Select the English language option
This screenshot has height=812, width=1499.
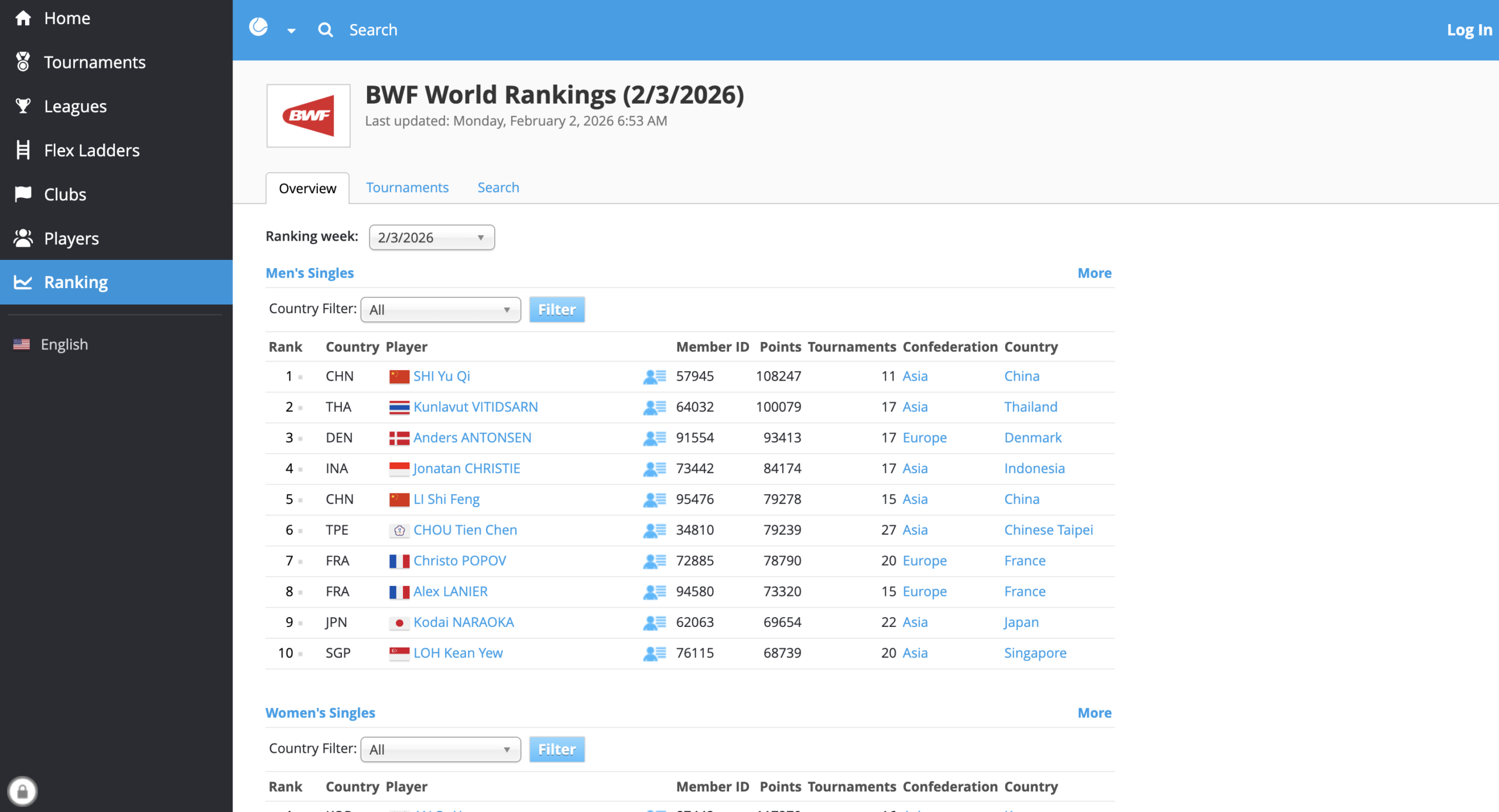[64, 344]
